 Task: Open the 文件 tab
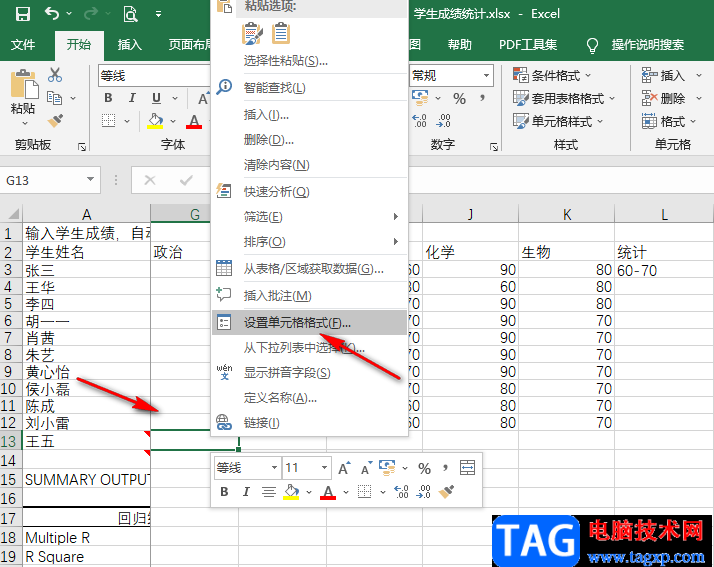[x=23, y=45]
